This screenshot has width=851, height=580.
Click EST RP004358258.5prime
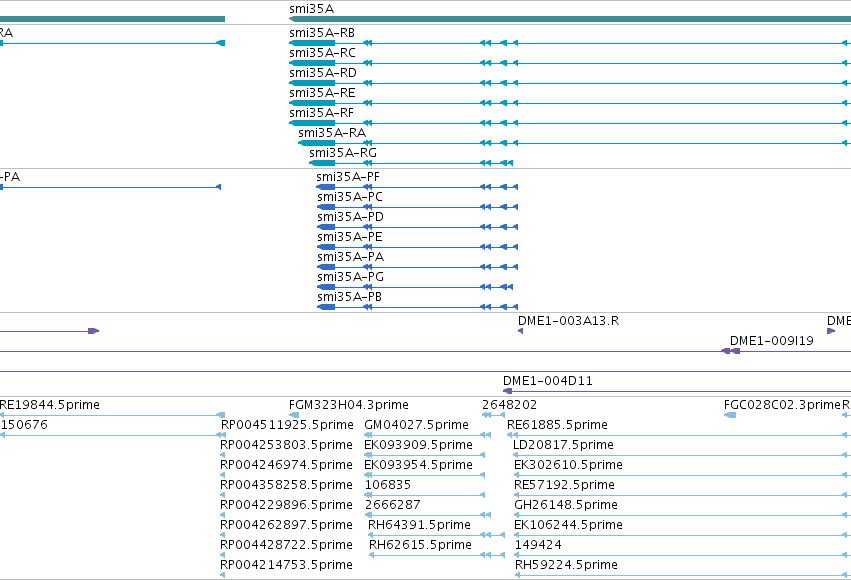[287, 485]
